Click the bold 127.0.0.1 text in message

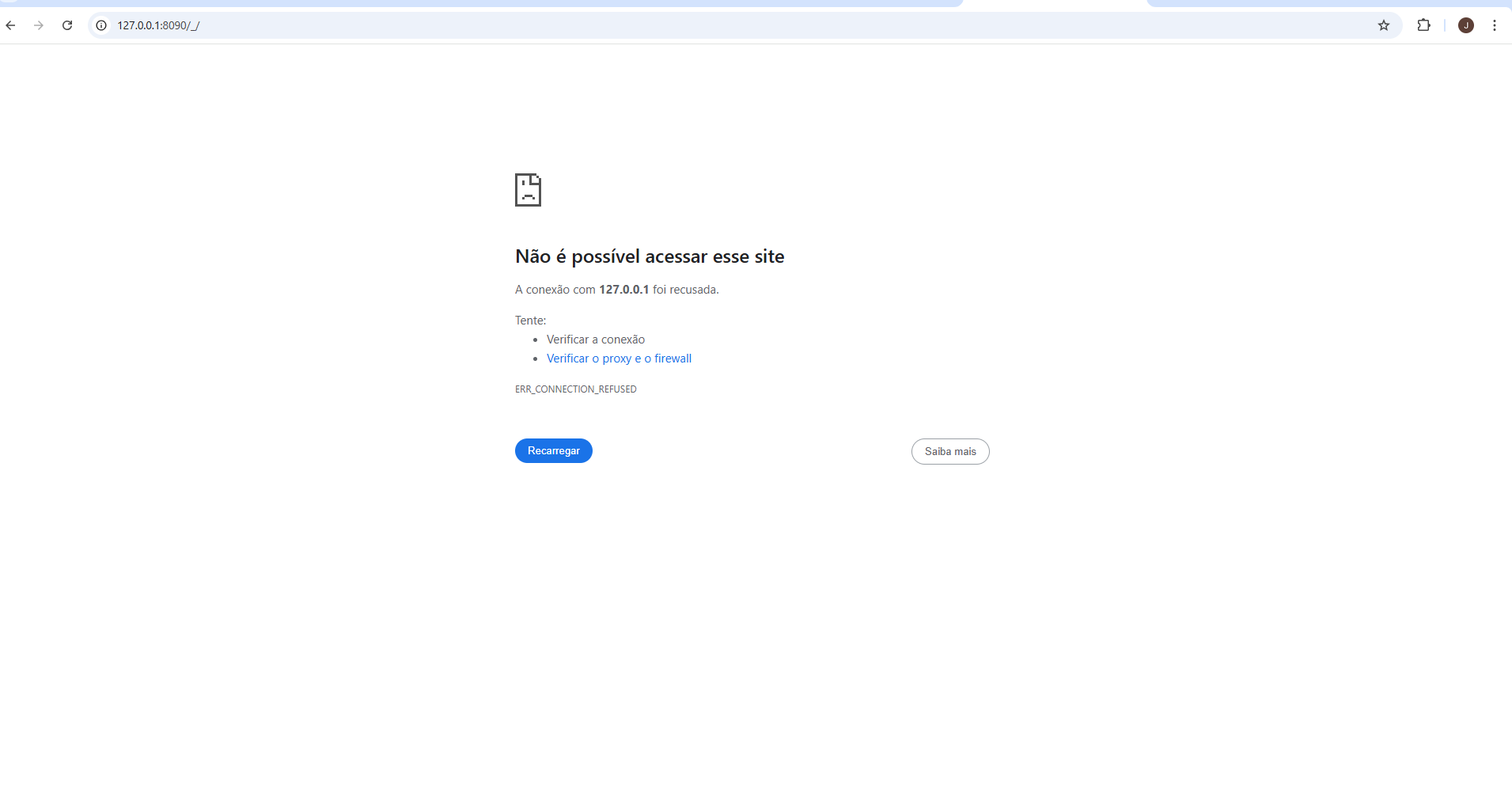point(623,290)
